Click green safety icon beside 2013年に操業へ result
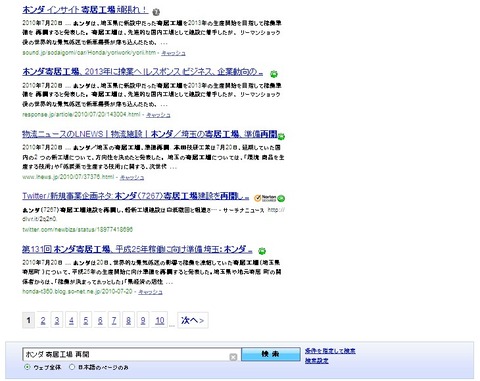The width and height of the screenshot is (480, 381). [274, 74]
